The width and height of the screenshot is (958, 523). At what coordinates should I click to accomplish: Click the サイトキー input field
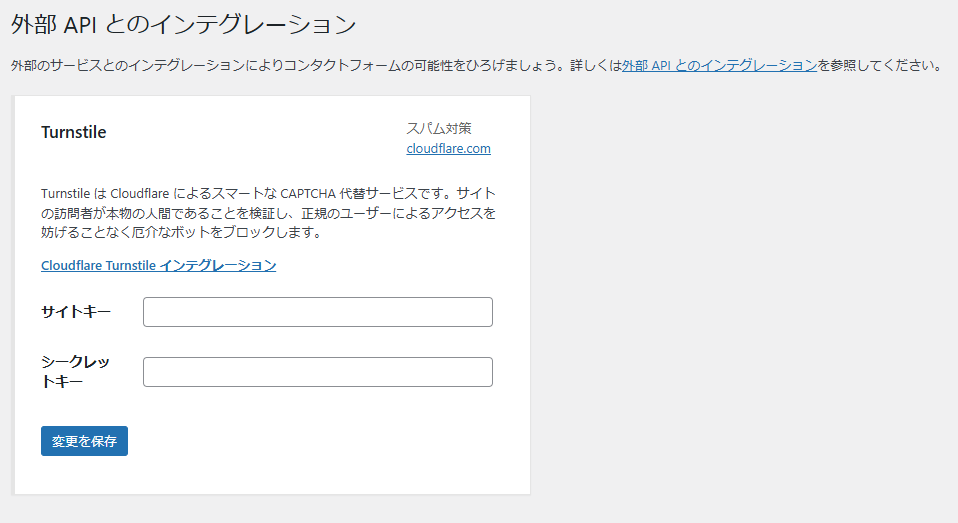[317, 312]
